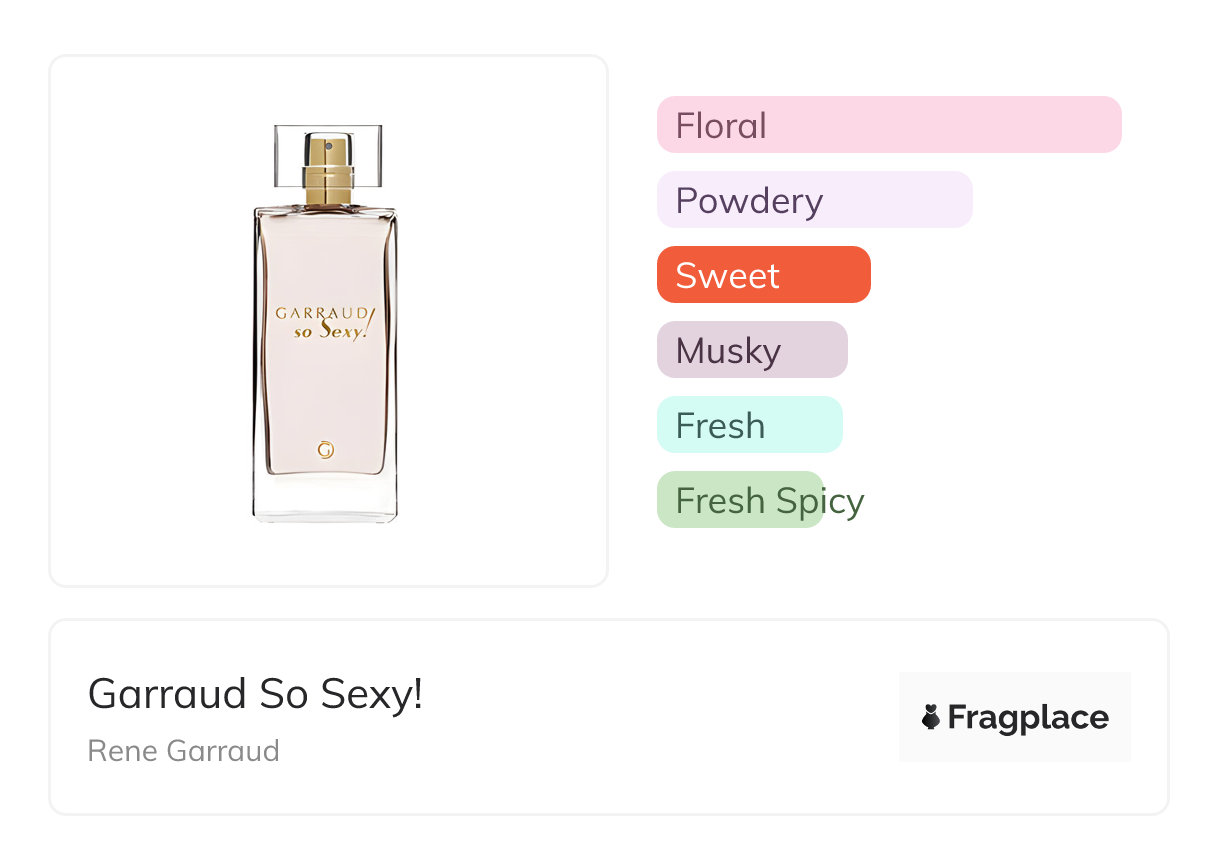Click the gold spray nozzle on bottle
This screenshot has width=1218, height=864.
[329, 170]
